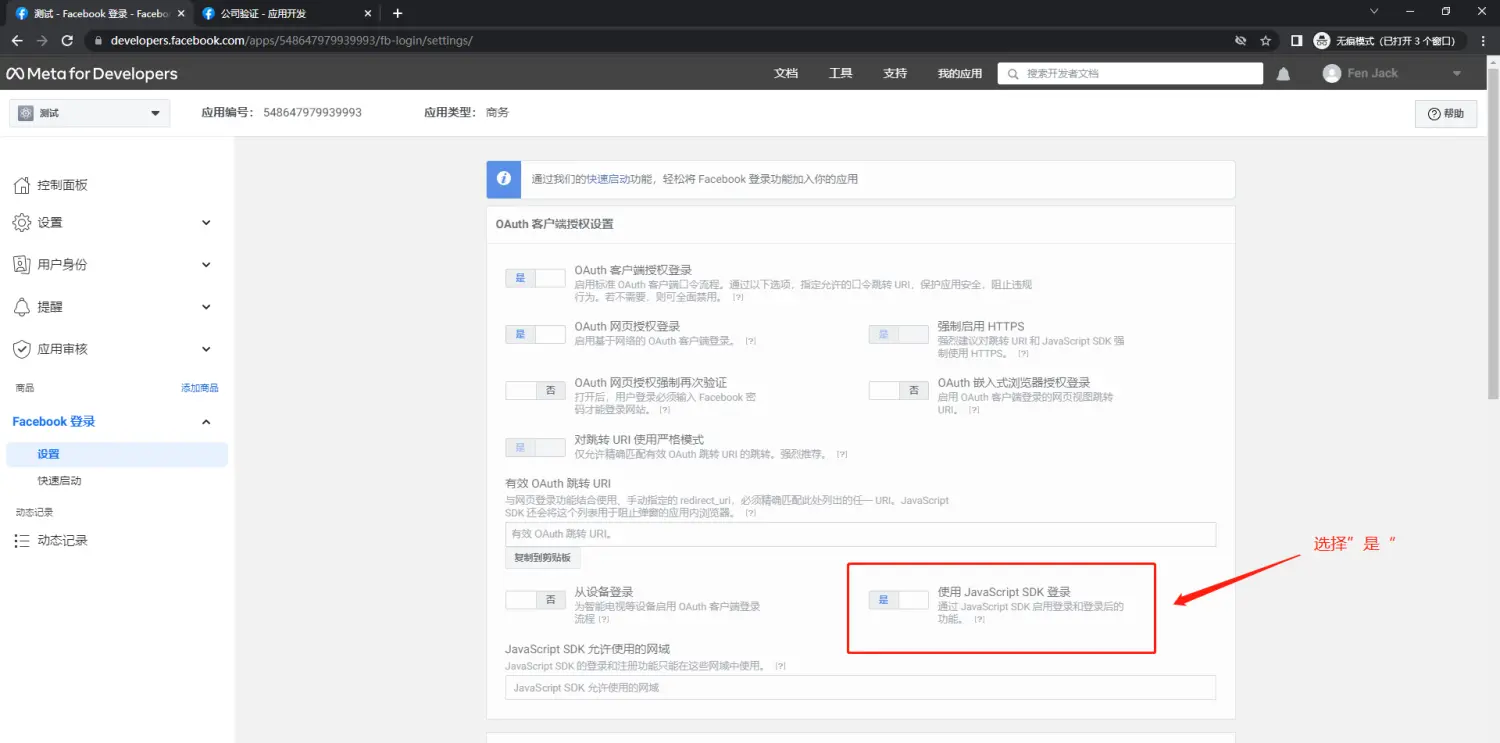The image size is (1500, 743).
Task: Open 我的应用 in top navigation
Action: (x=960, y=74)
